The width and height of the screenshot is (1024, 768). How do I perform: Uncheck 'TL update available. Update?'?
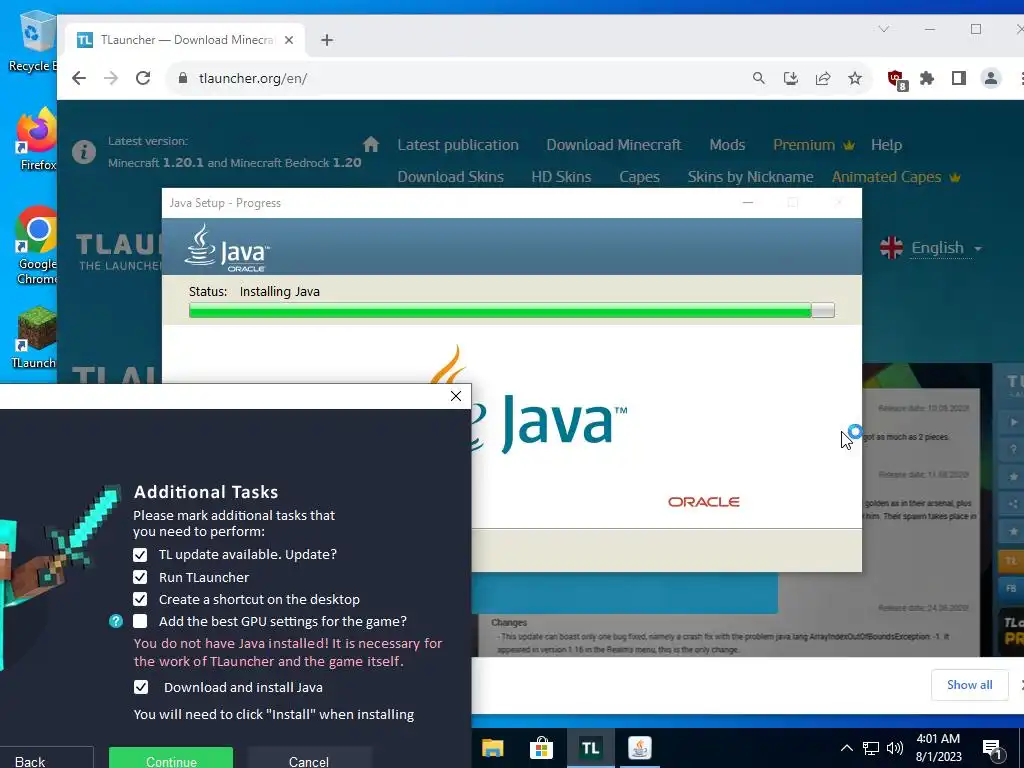140,554
